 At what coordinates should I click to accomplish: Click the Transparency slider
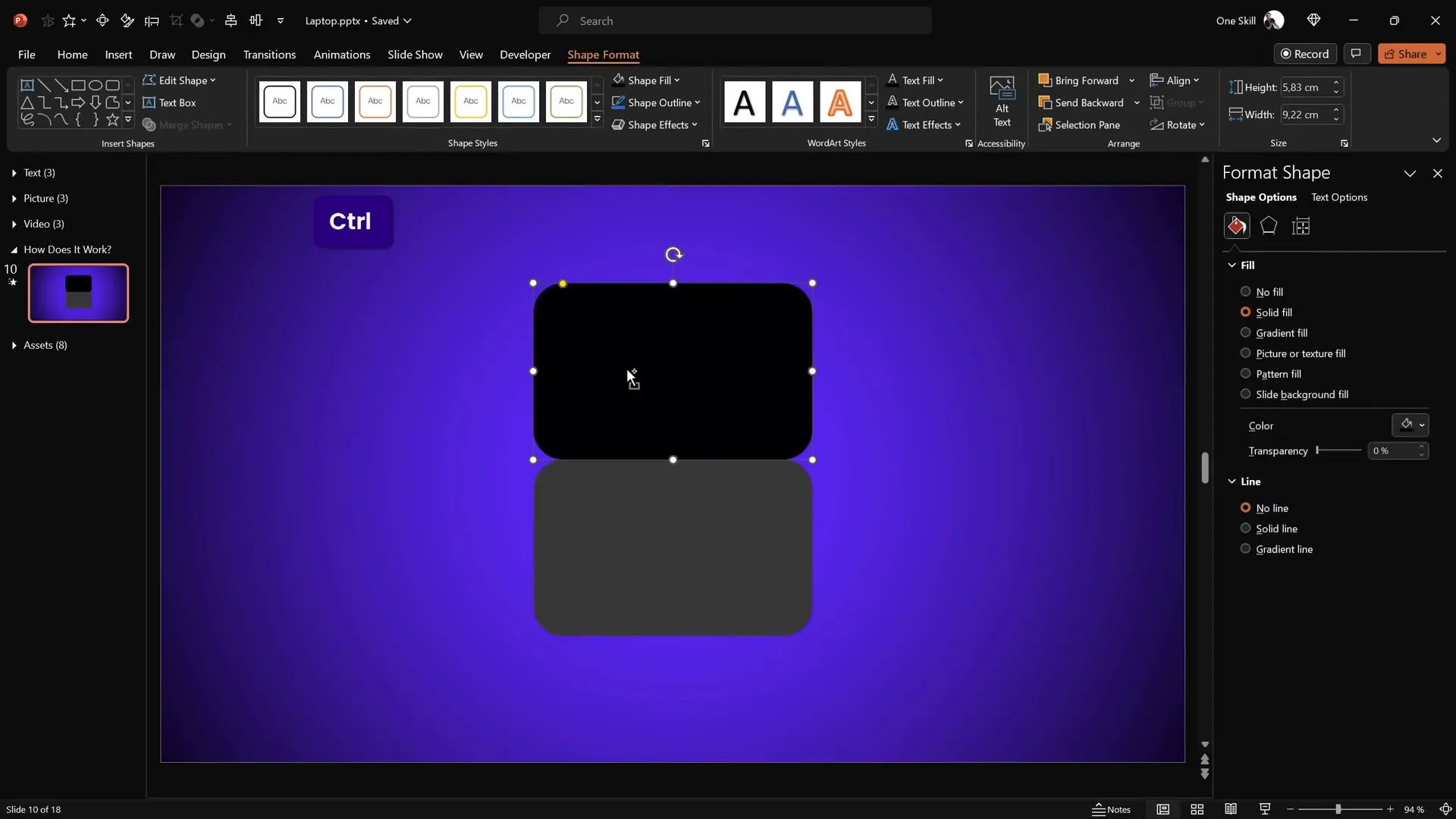click(x=1339, y=450)
